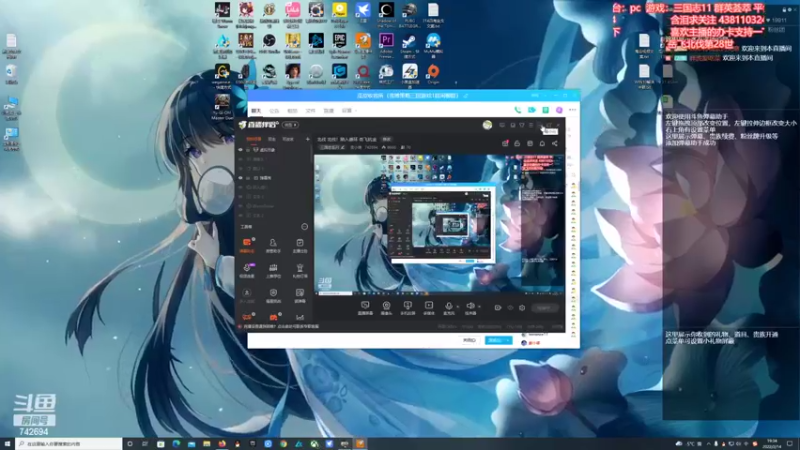Open the three-dot more menu in chat window

pyautogui.click(x=572, y=110)
